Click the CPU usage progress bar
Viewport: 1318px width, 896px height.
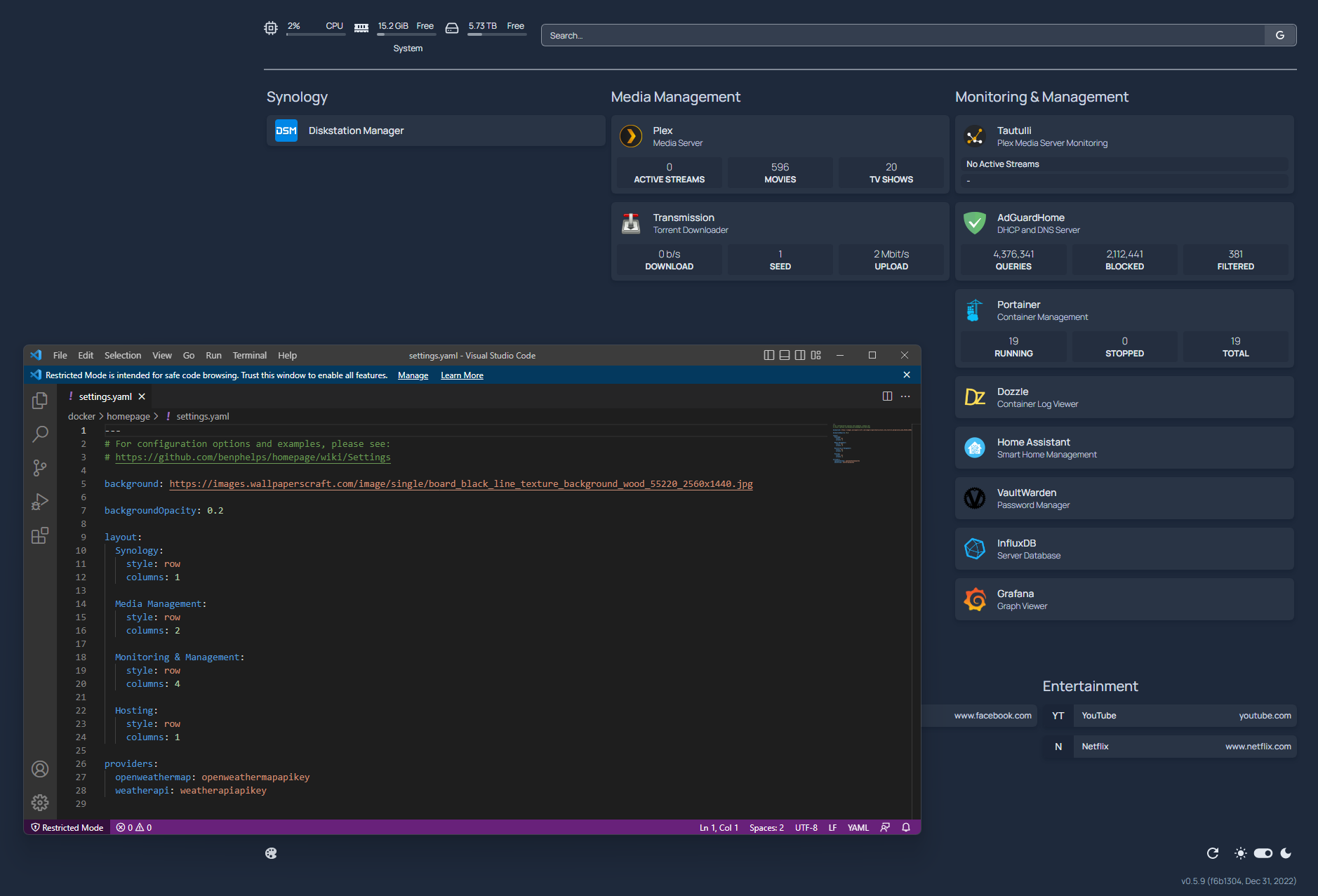tap(316, 34)
